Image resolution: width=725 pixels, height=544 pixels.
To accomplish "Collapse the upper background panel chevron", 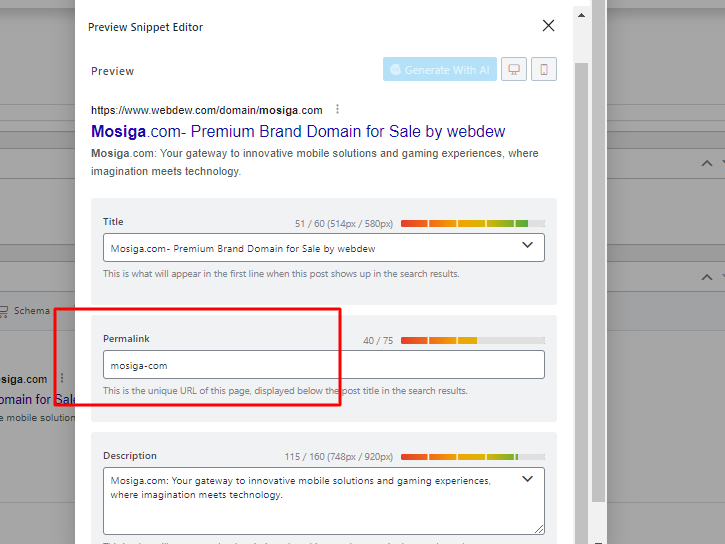I will click(707, 163).
